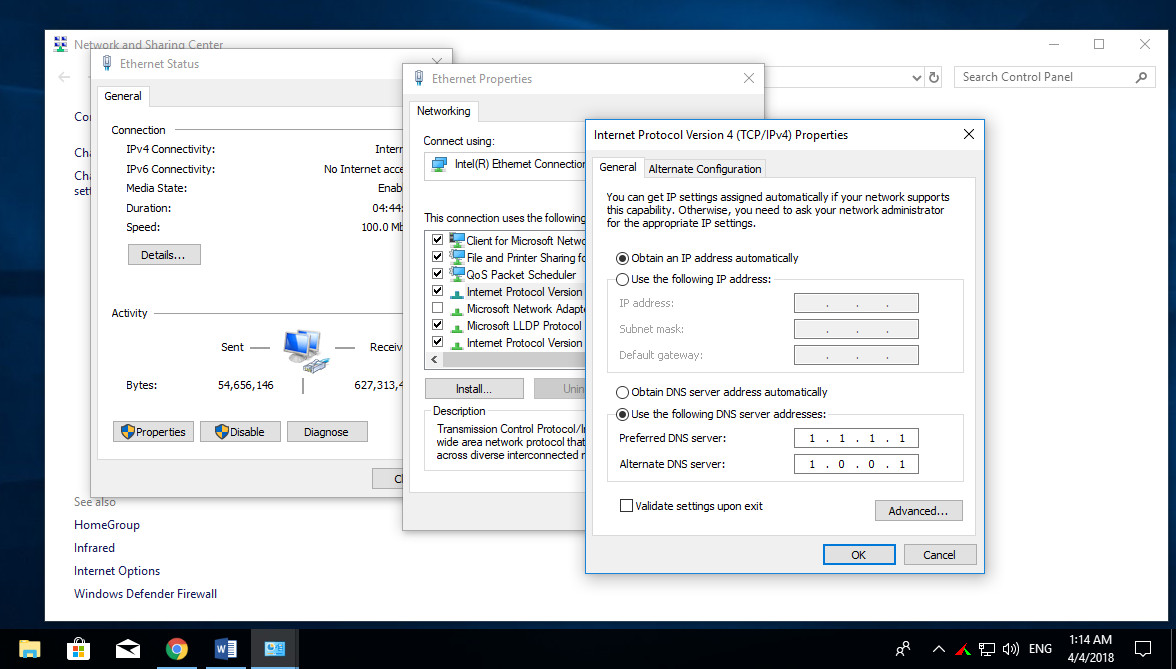Click the Alternate DNS server field

(x=856, y=464)
